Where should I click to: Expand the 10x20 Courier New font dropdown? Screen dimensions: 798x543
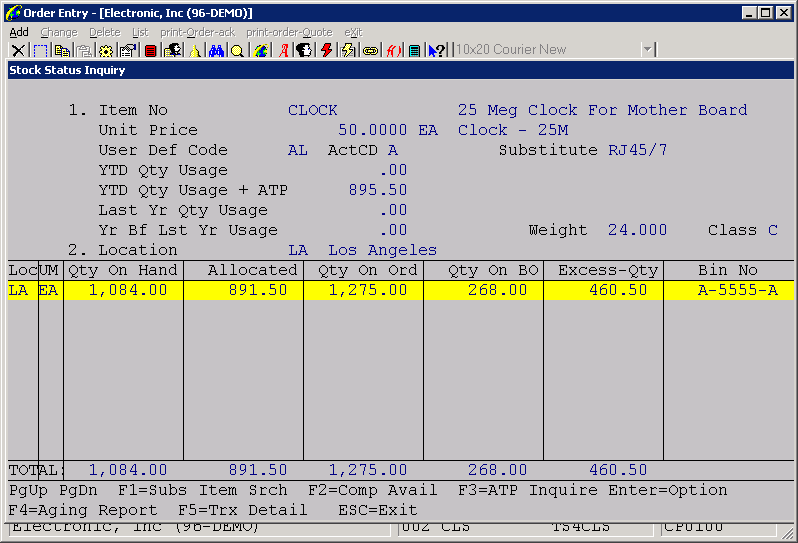(x=647, y=50)
